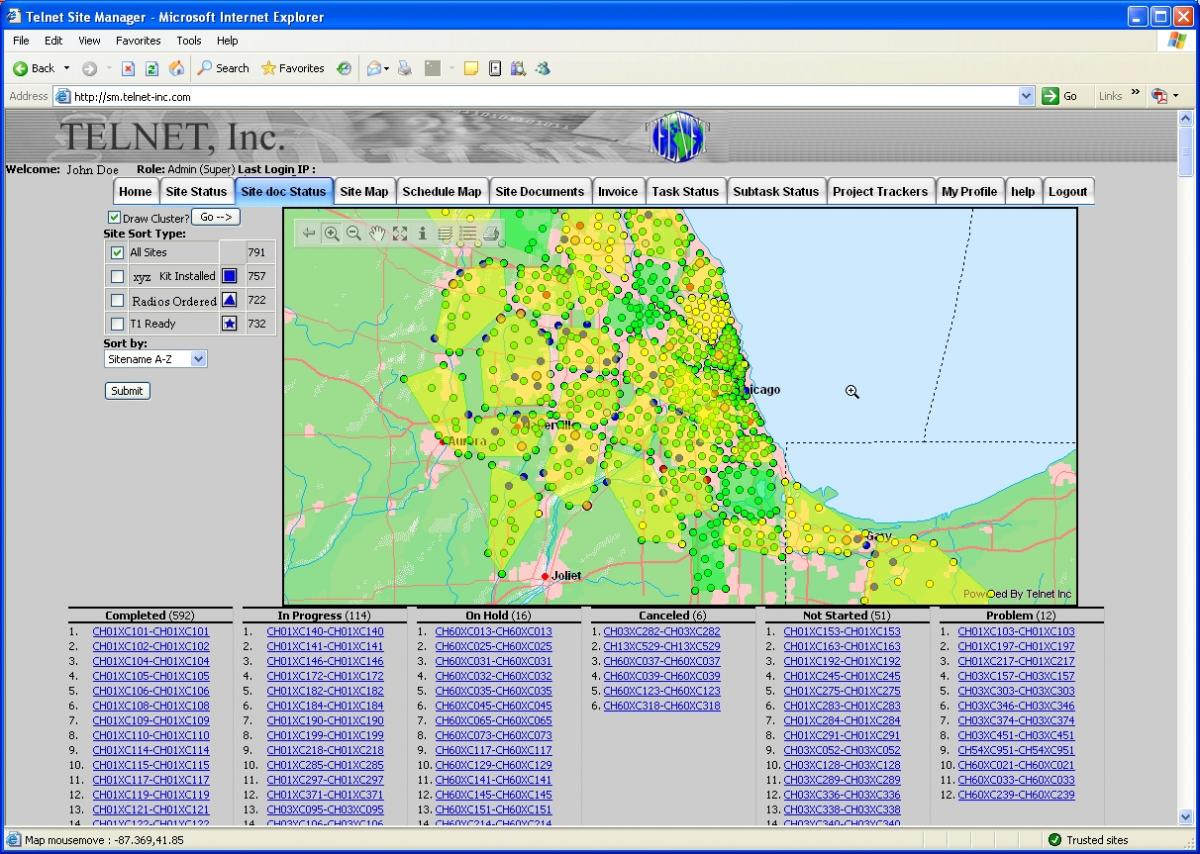This screenshot has height=854, width=1200.
Task: Switch to the Schedule Map tab
Action: (x=441, y=191)
